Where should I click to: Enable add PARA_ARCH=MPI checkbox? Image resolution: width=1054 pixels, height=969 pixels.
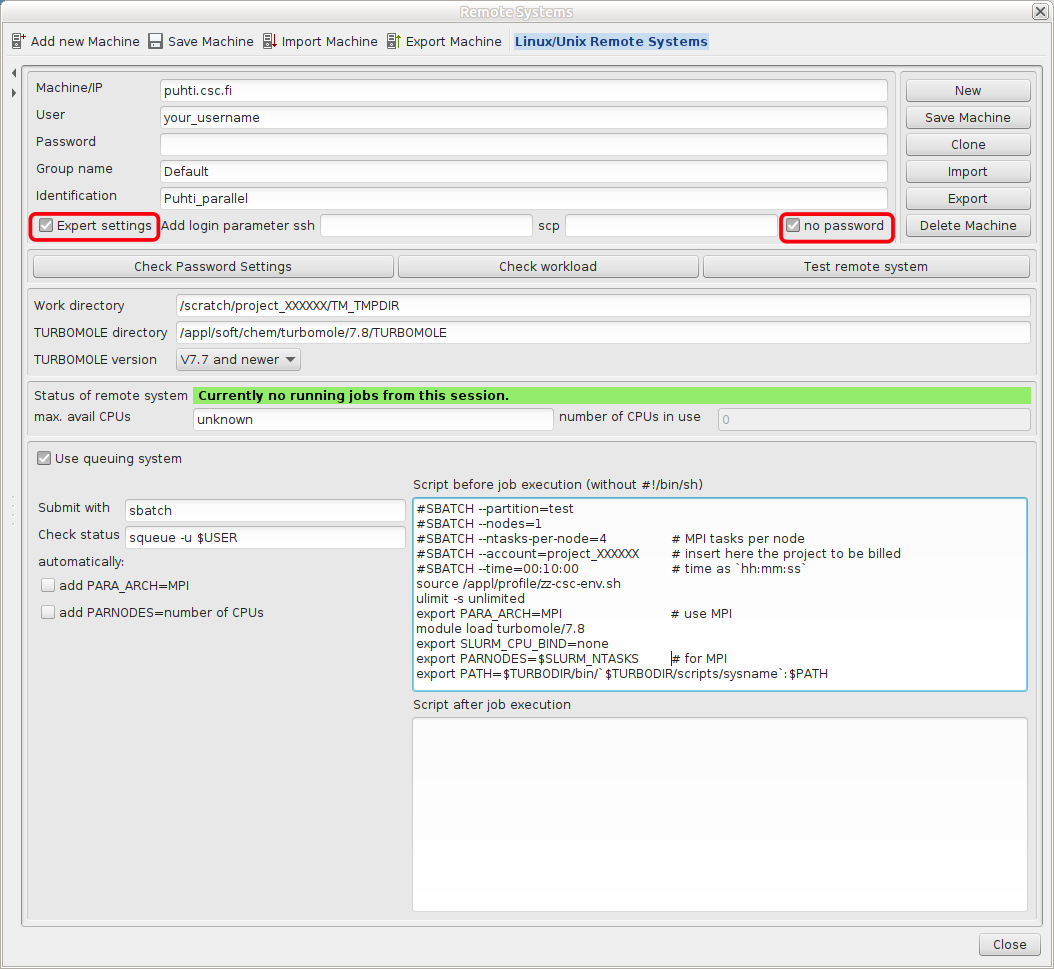pos(48,585)
